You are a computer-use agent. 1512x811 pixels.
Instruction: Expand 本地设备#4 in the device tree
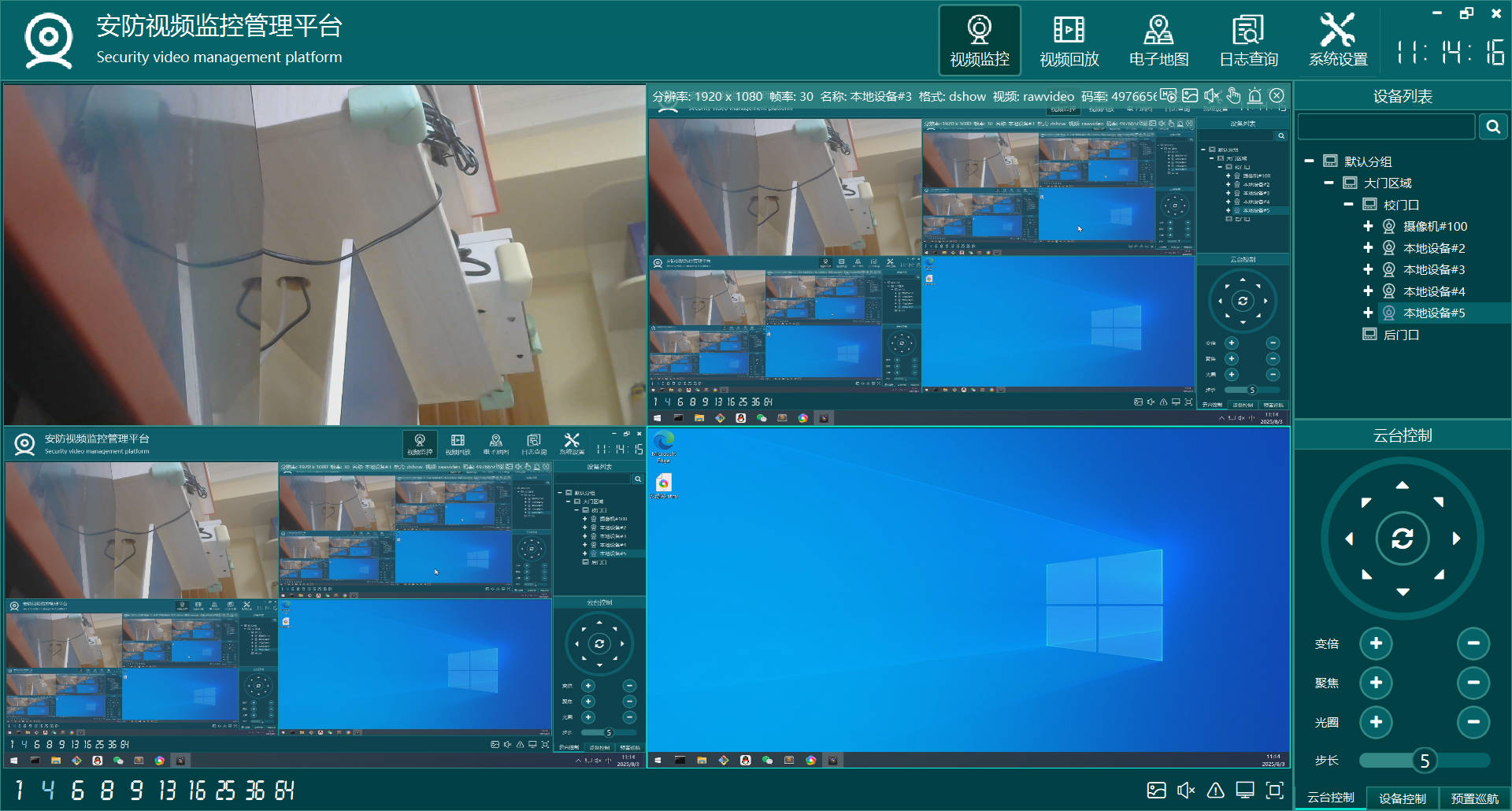tap(1368, 291)
